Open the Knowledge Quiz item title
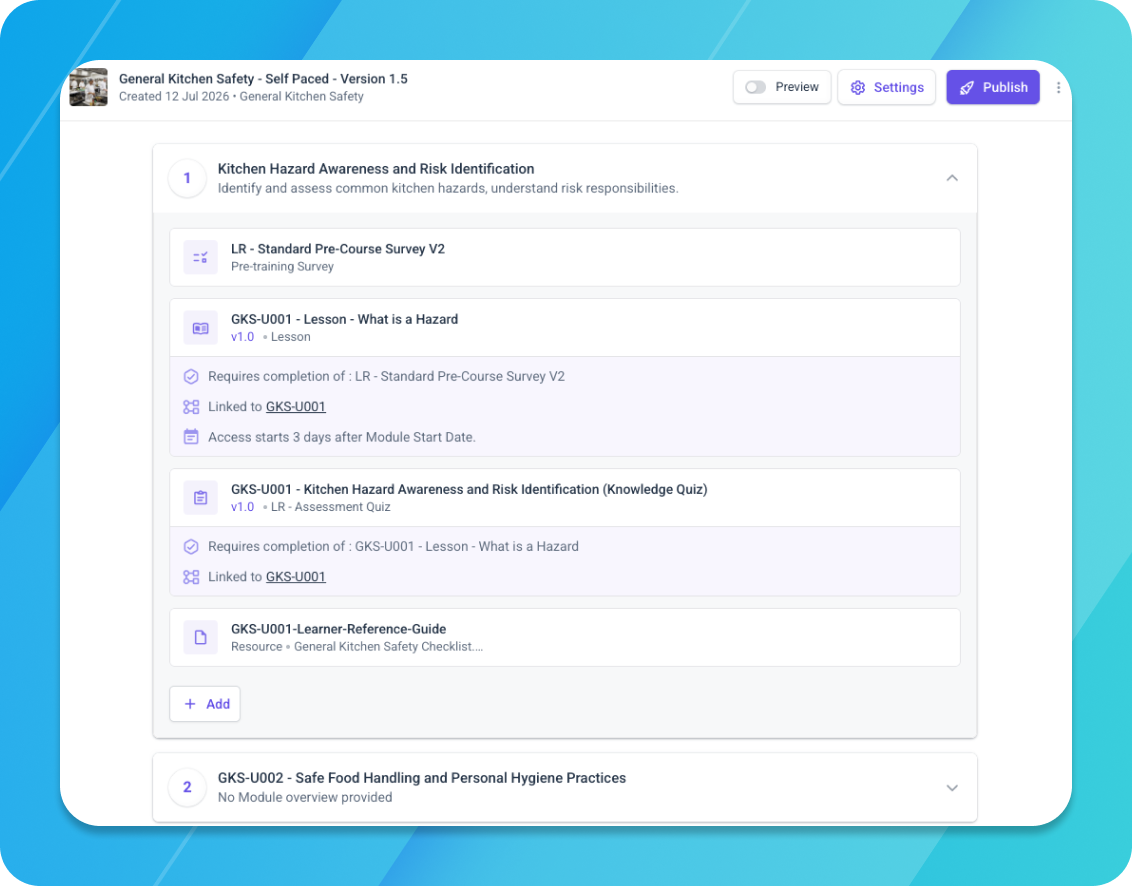 coord(469,490)
